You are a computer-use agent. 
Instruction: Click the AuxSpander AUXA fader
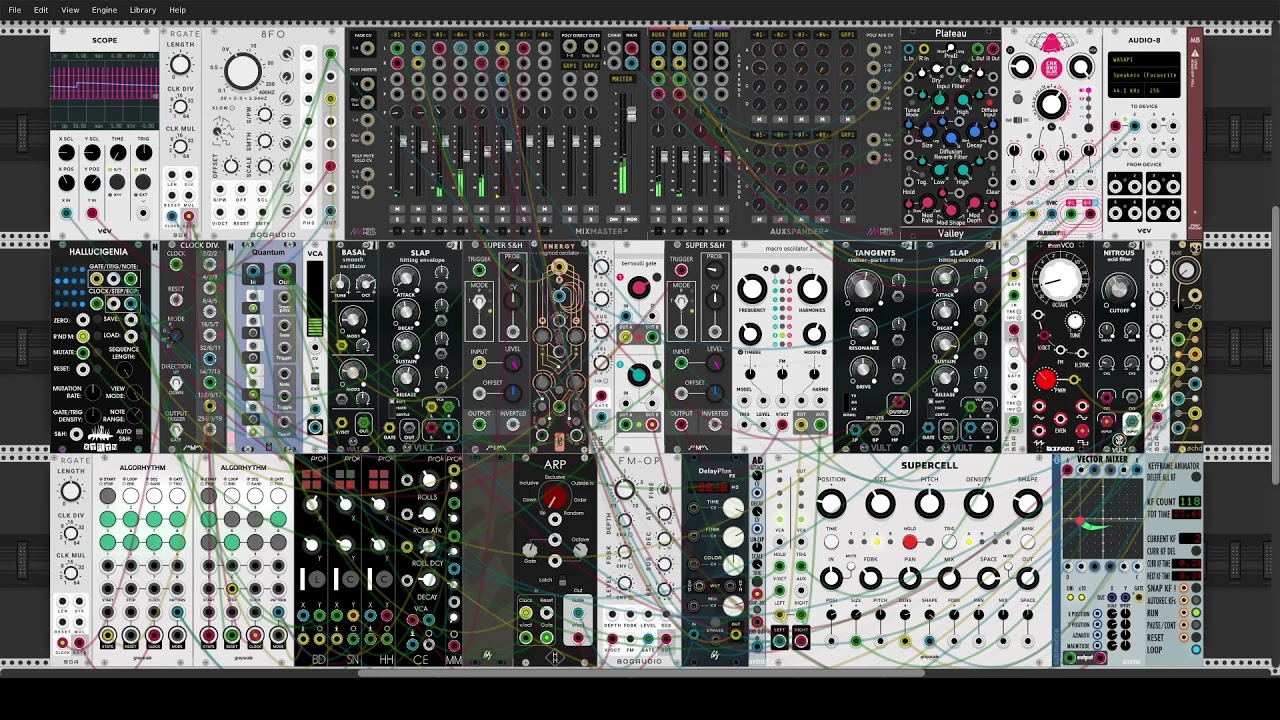point(664,156)
